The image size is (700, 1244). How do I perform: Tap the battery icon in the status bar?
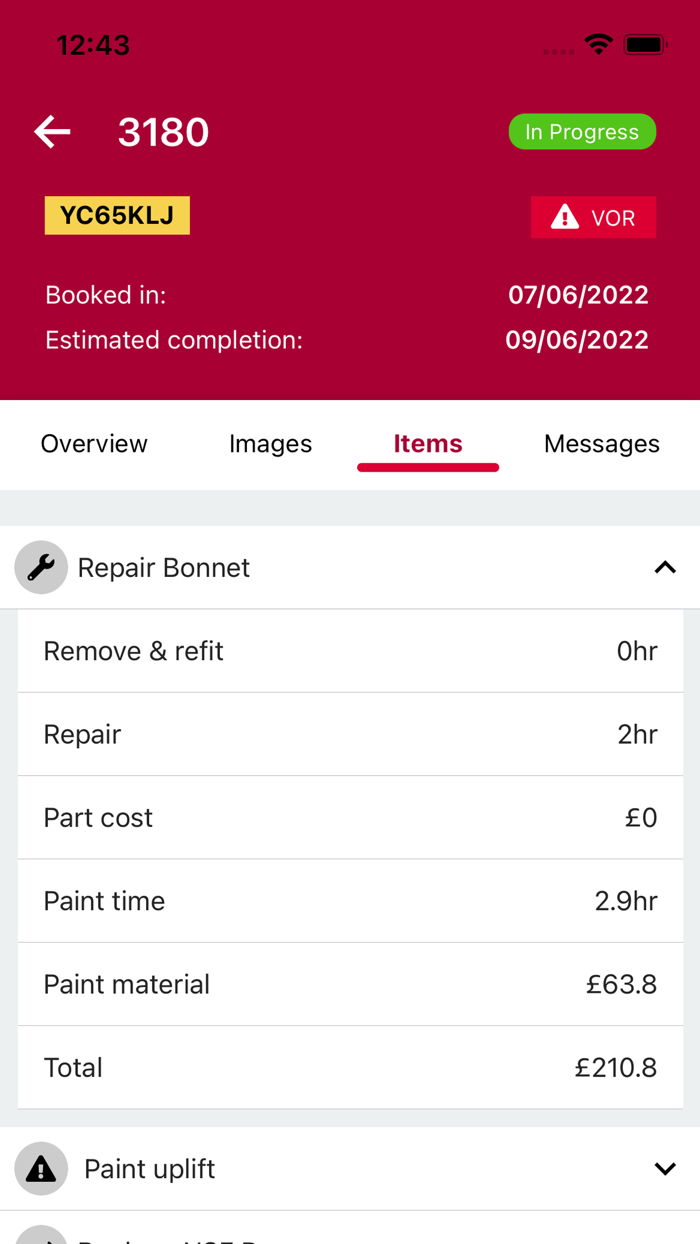(x=645, y=44)
